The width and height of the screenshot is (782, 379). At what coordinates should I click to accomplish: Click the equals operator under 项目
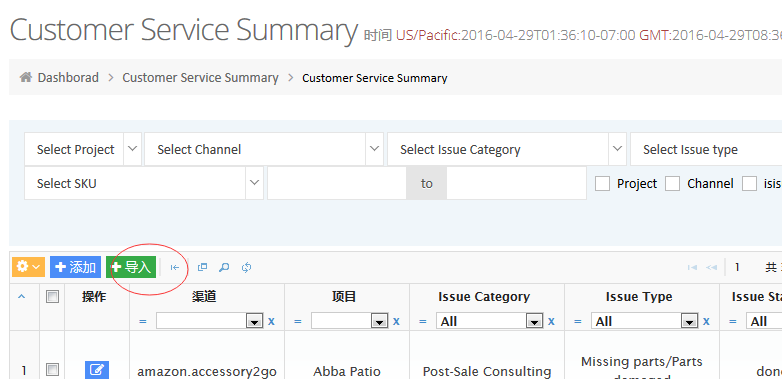(x=298, y=322)
